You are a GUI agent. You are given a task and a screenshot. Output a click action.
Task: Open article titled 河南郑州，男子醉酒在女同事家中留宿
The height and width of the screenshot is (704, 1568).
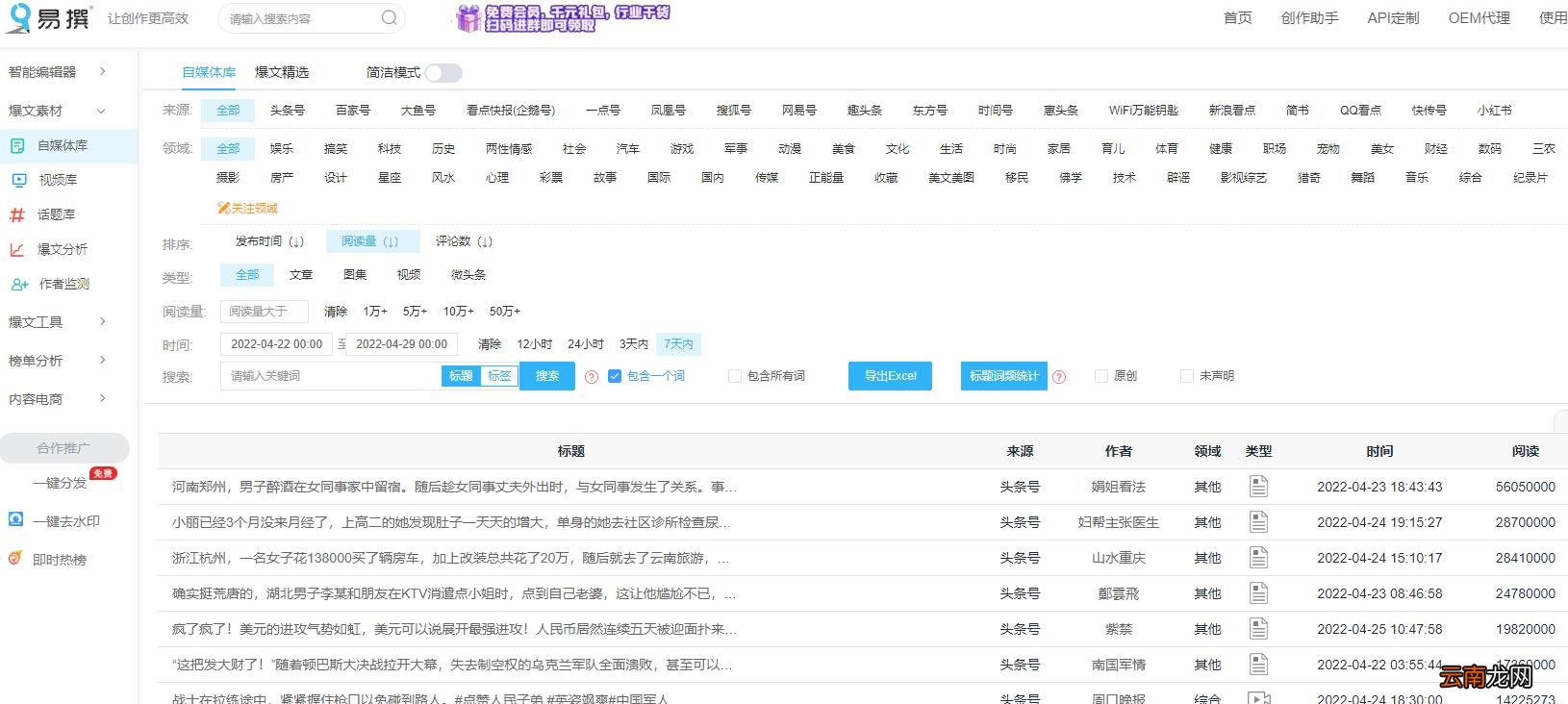click(x=454, y=487)
